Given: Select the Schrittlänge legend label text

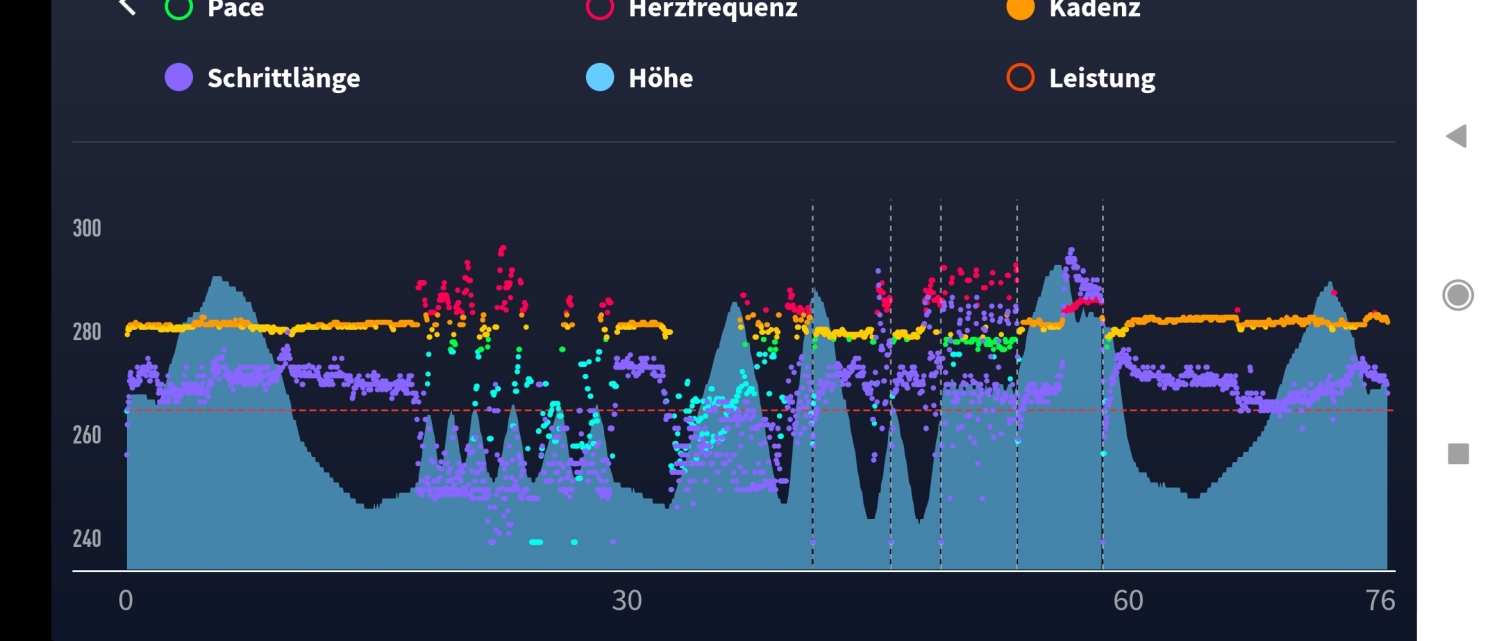Looking at the screenshot, I should tap(283, 78).
